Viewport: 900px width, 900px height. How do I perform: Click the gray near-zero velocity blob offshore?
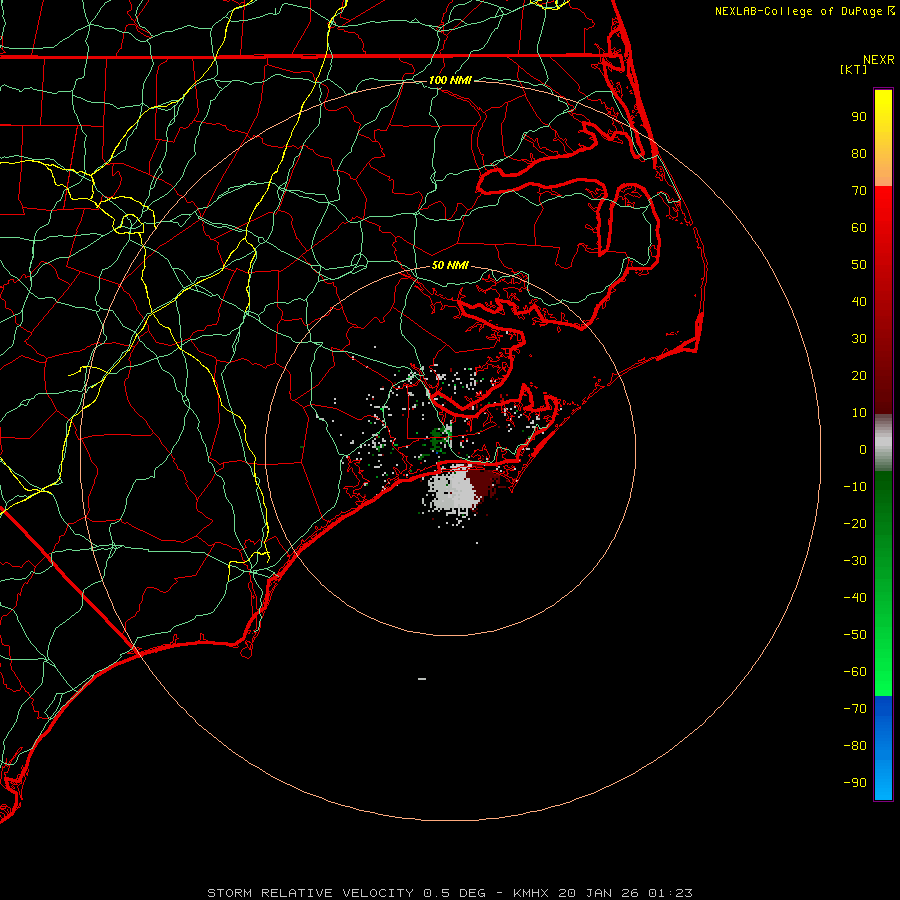point(451,492)
